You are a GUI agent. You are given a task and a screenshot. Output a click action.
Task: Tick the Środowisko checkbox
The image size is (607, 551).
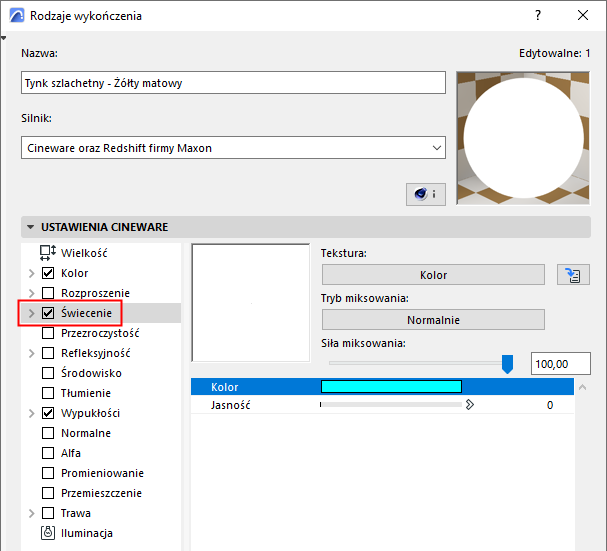click(48, 373)
